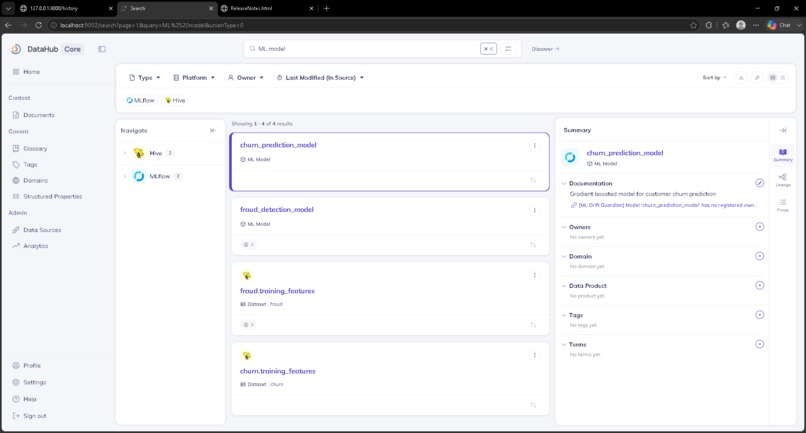Viewport: 806px width, 433px height.
Task: Open fraud.training_features dataset result
Action: pyautogui.click(x=277, y=291)
